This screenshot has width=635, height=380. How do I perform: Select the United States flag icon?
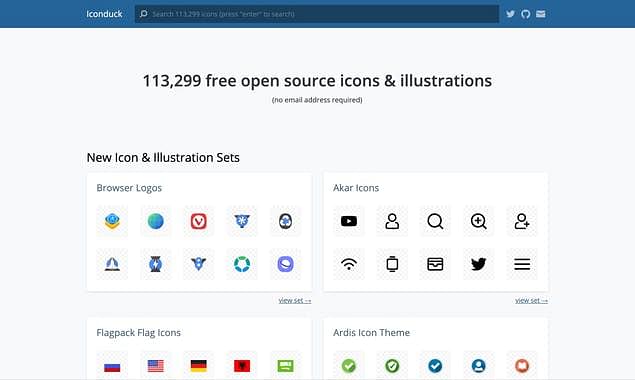156,366
